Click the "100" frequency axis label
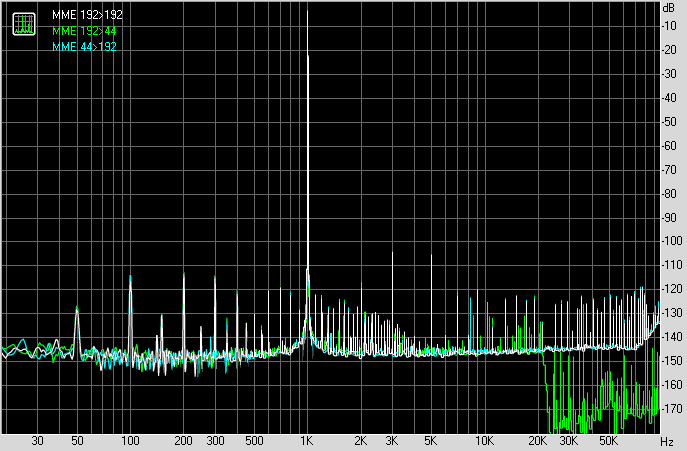Screen dimensions: 687x451 pyautogui.click(x=130, y=441)
